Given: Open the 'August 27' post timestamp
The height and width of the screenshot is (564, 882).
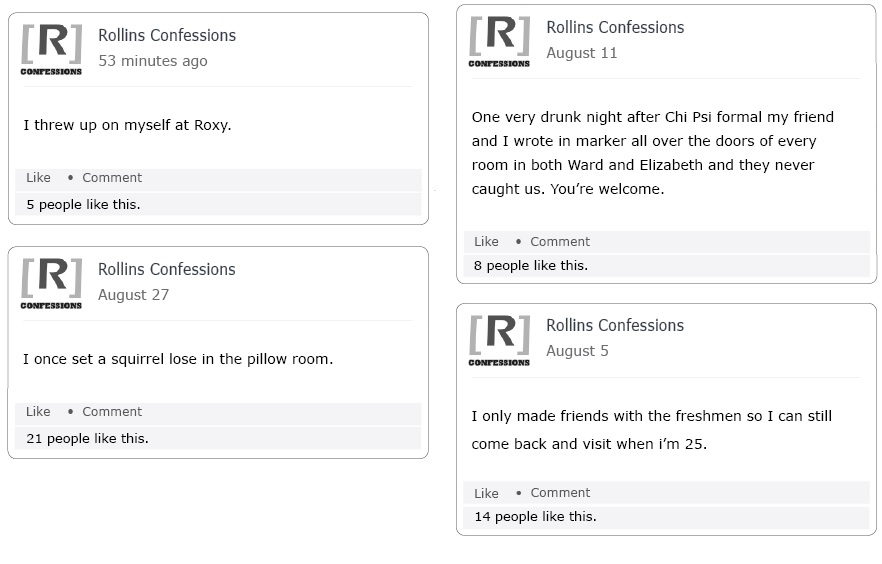Looking at the screenshot, I should (133, 295).
